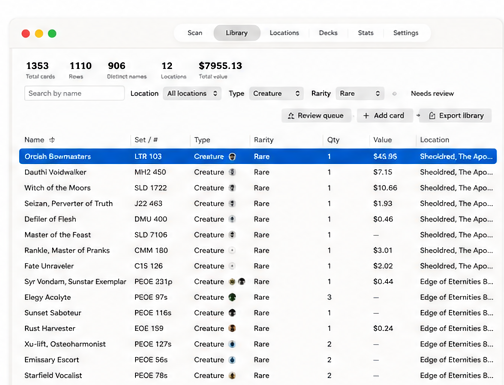Open the Rarity filter dropdown showing Rare
The image size is (504, 385).
click(360, 93)
